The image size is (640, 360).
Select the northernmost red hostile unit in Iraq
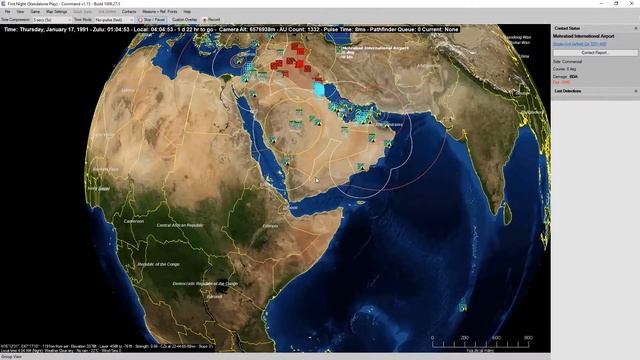pyautogui.click(x=295, y=46)
